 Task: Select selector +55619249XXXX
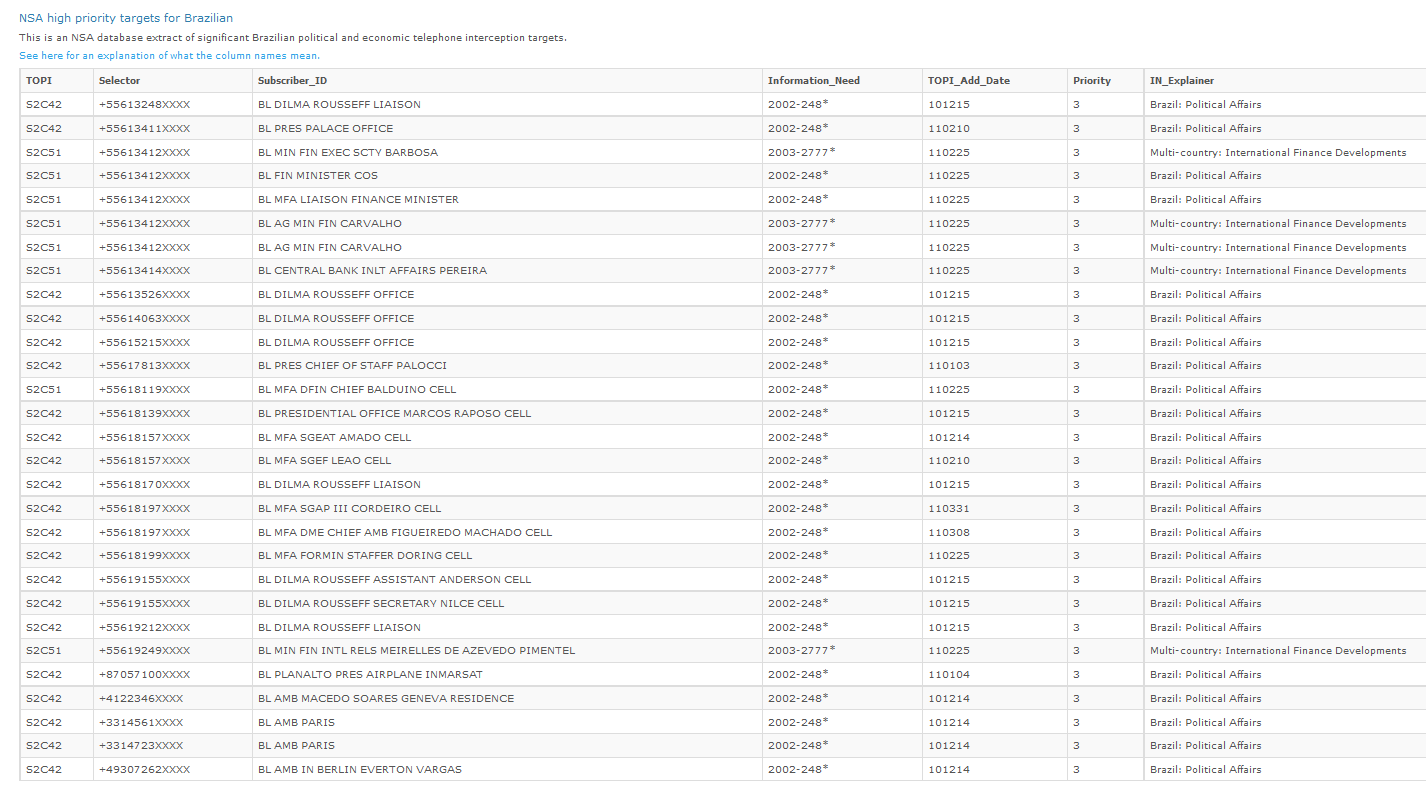[x=171, y=651]
